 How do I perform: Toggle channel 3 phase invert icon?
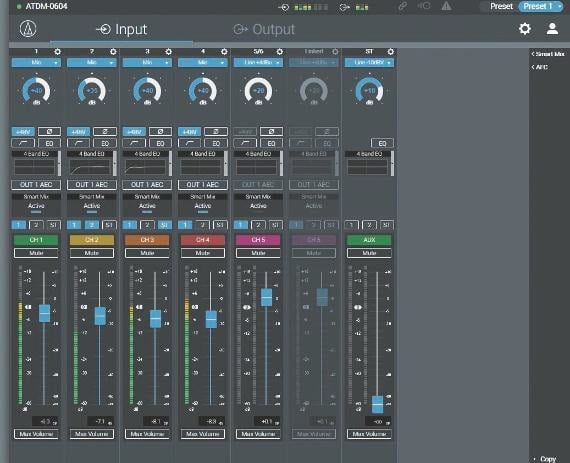[x=160, y=131]
